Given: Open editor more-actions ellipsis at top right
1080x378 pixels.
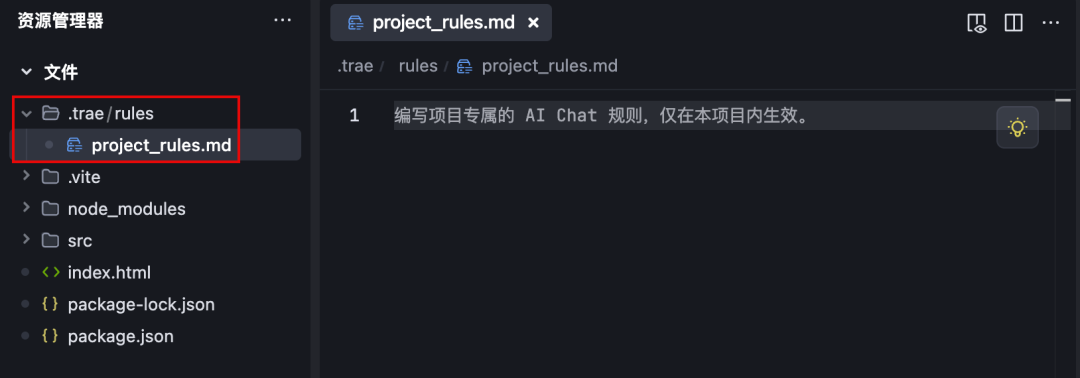Looking at the screenshot, I should point(1050,23).
